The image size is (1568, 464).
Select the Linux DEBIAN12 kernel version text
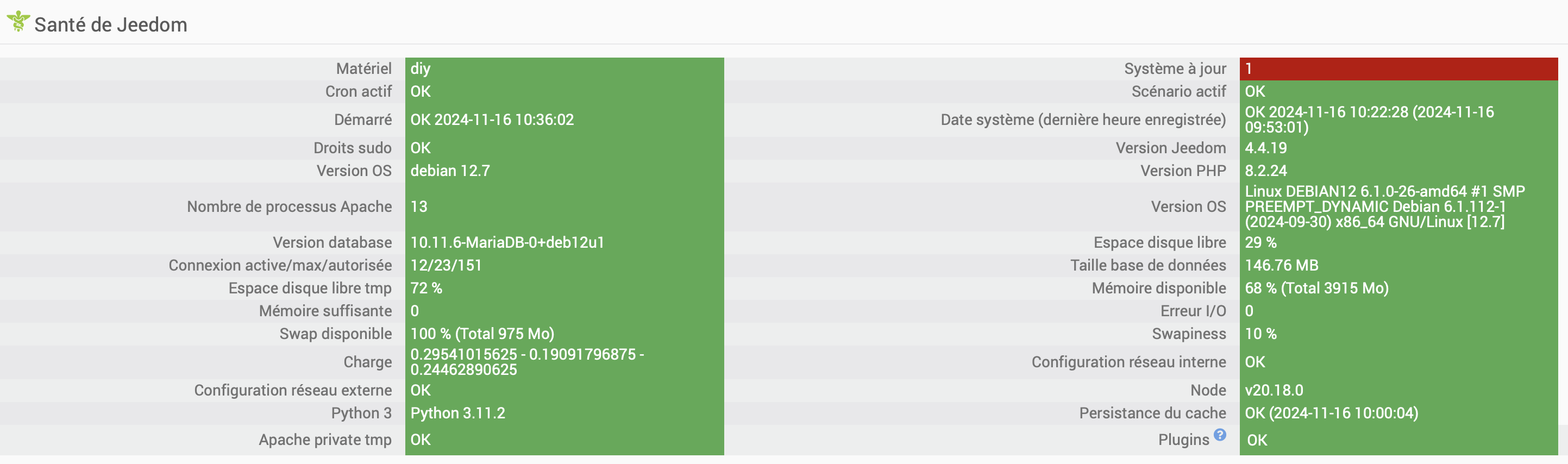click(1385, 206)
